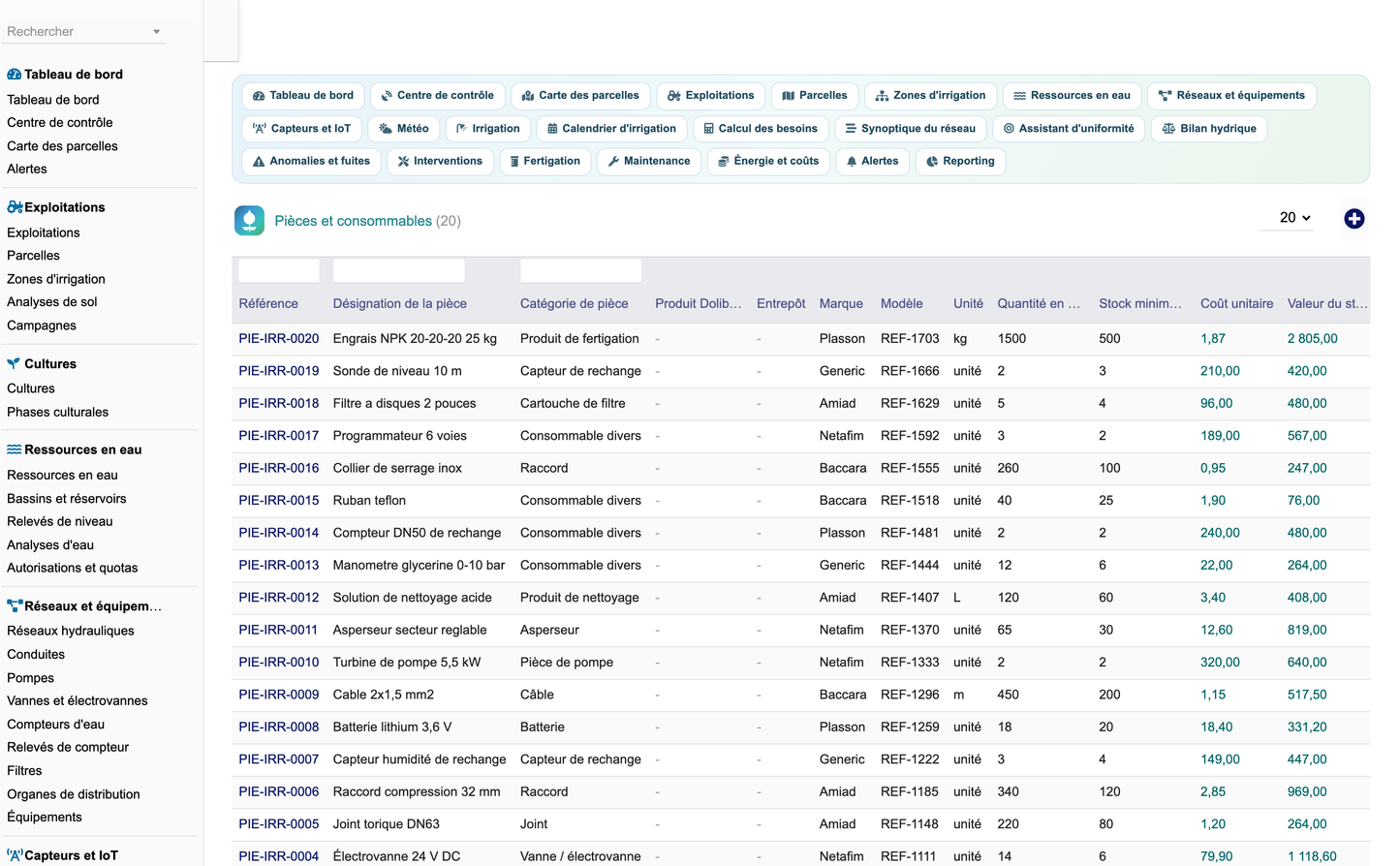Collapse the Ressources en eau sidebar section
This screenshot has height=866, width=1400.
75,449
